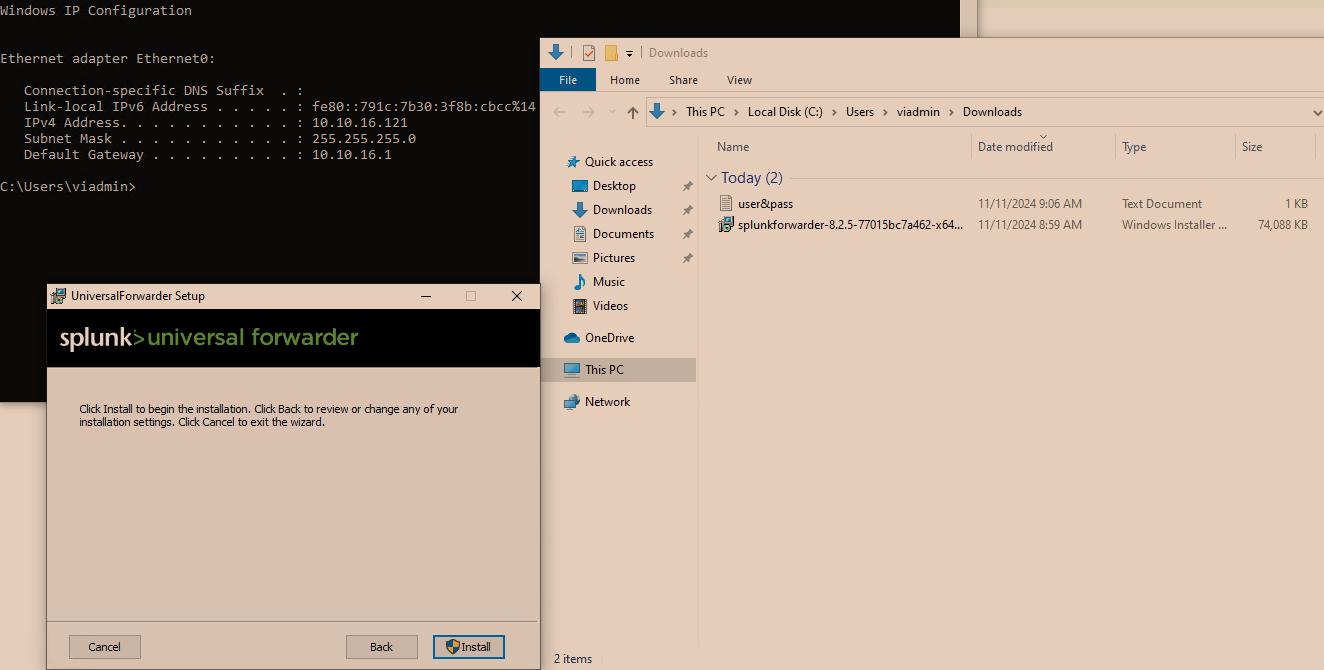Collapse the 'Today (2)' group

(712, 178)
